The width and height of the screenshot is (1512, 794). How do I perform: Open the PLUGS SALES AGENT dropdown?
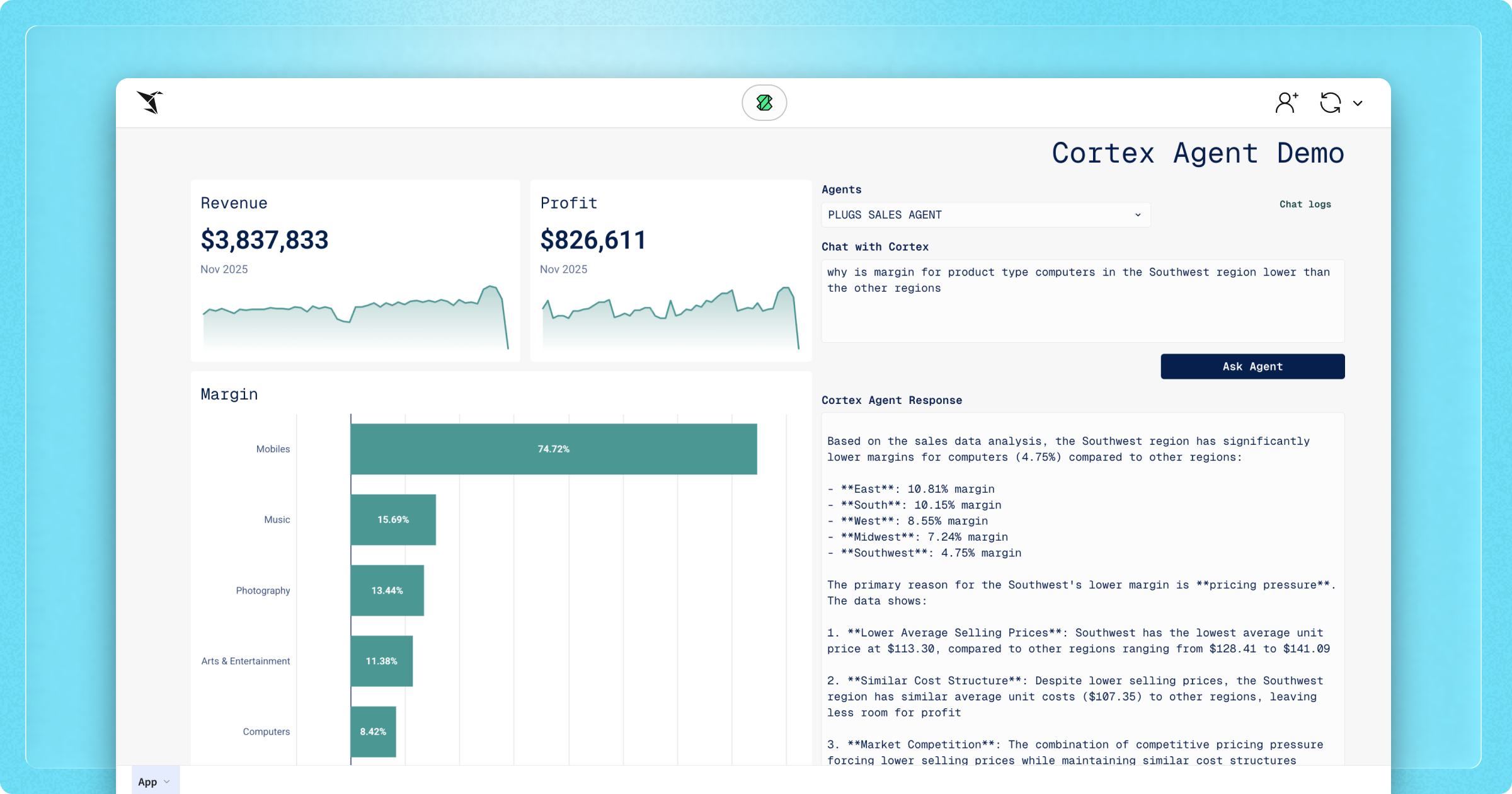[x=985, y=215]
